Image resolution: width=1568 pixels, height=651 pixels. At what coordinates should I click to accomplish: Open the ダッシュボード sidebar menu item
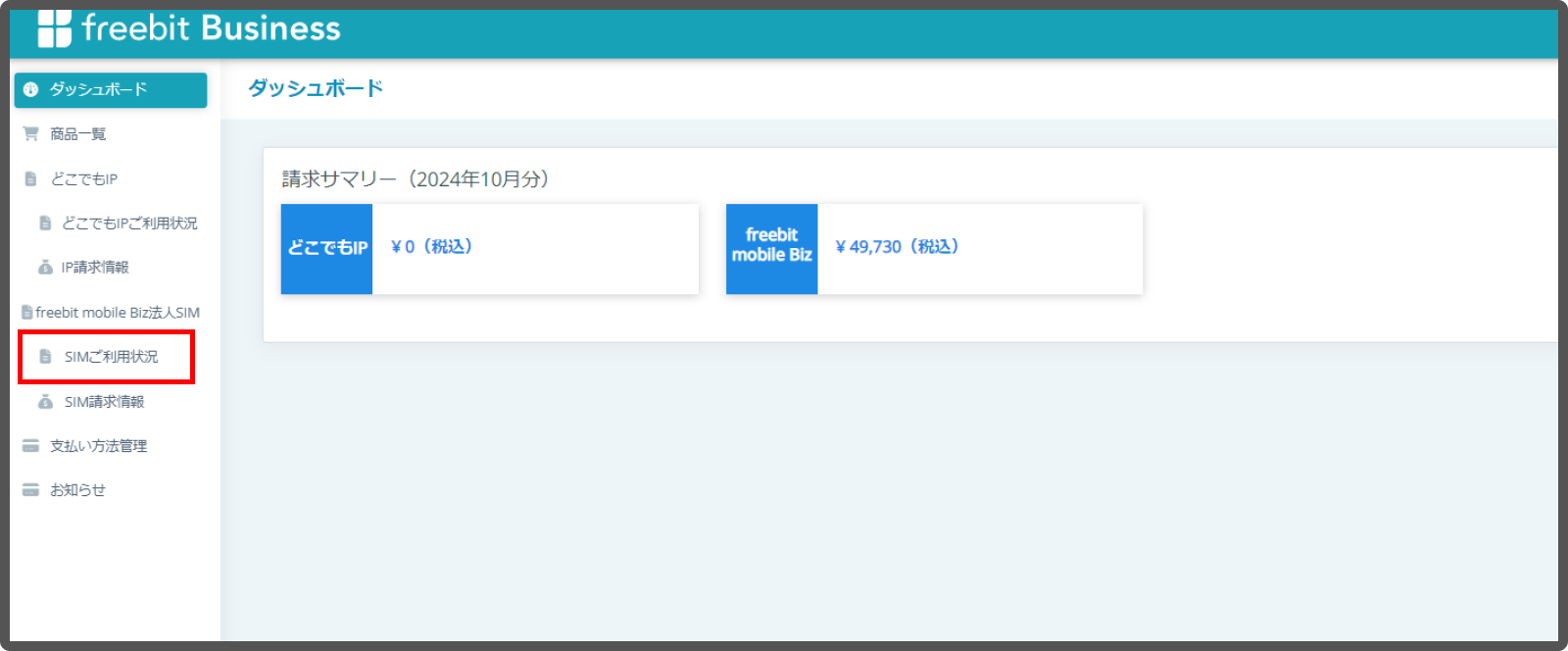[x=111, y=89]
